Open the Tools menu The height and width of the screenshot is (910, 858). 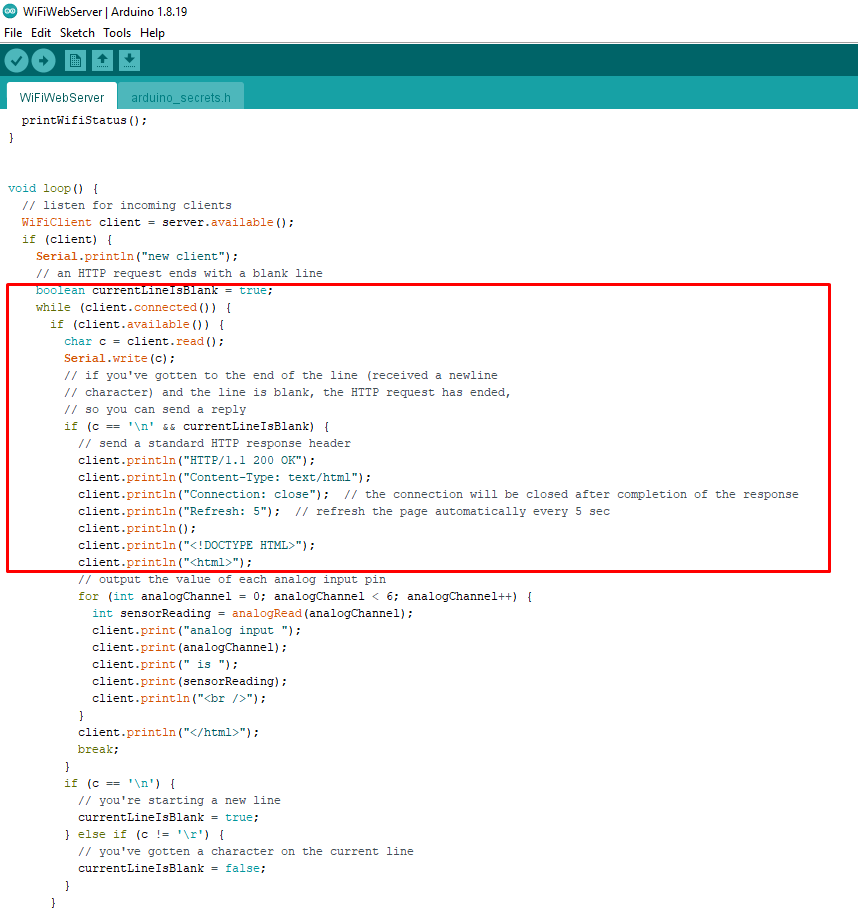(x=117, y=33)
